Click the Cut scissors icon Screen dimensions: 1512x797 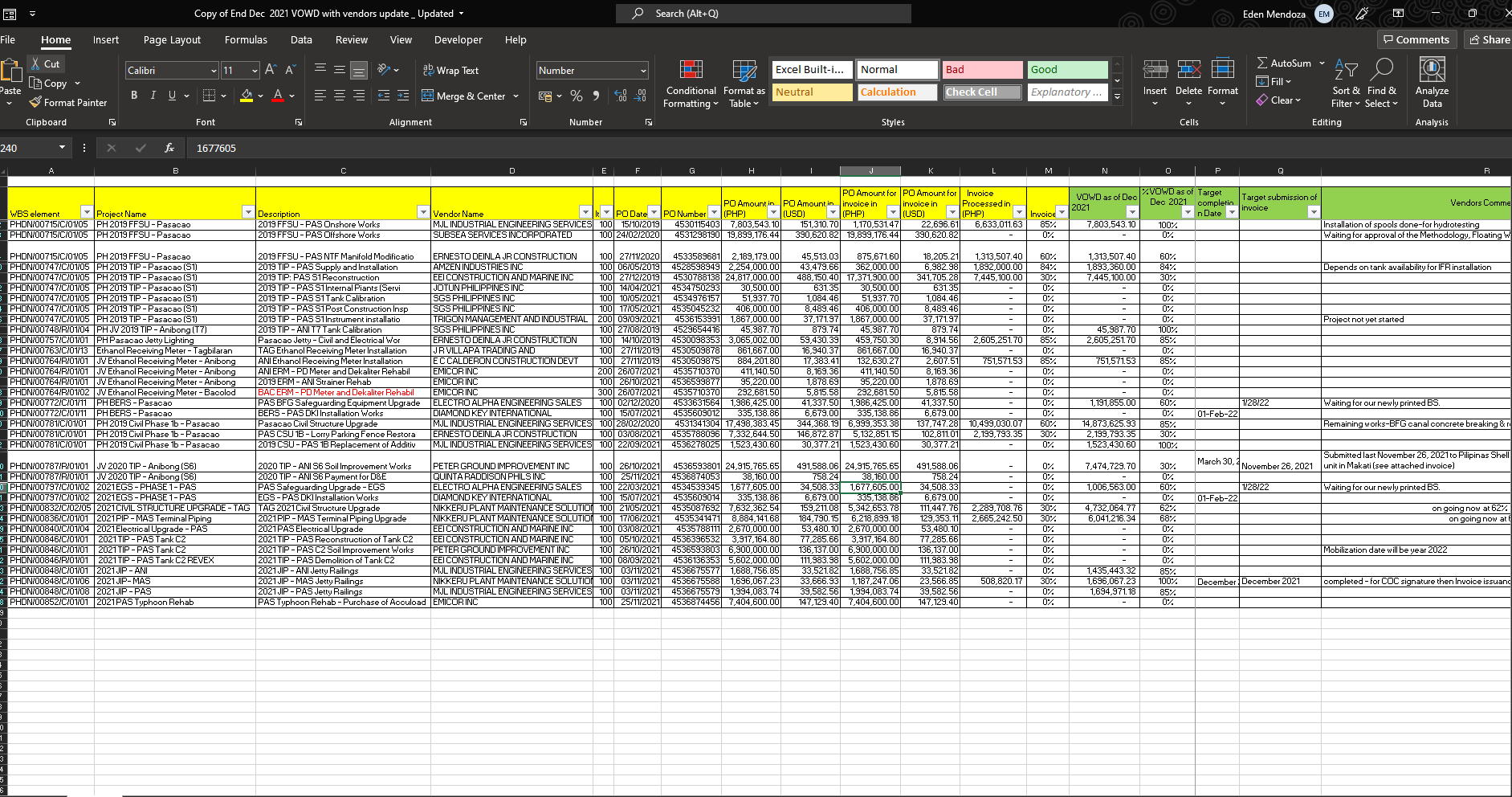pyautogui.click(x=35, y=63)
